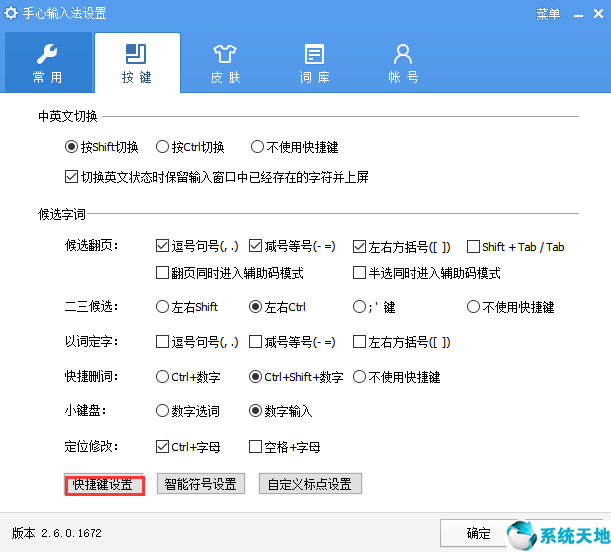
Task: Enable 半选同时进入辅助码模式 checkbox
Action: (427, 273)
